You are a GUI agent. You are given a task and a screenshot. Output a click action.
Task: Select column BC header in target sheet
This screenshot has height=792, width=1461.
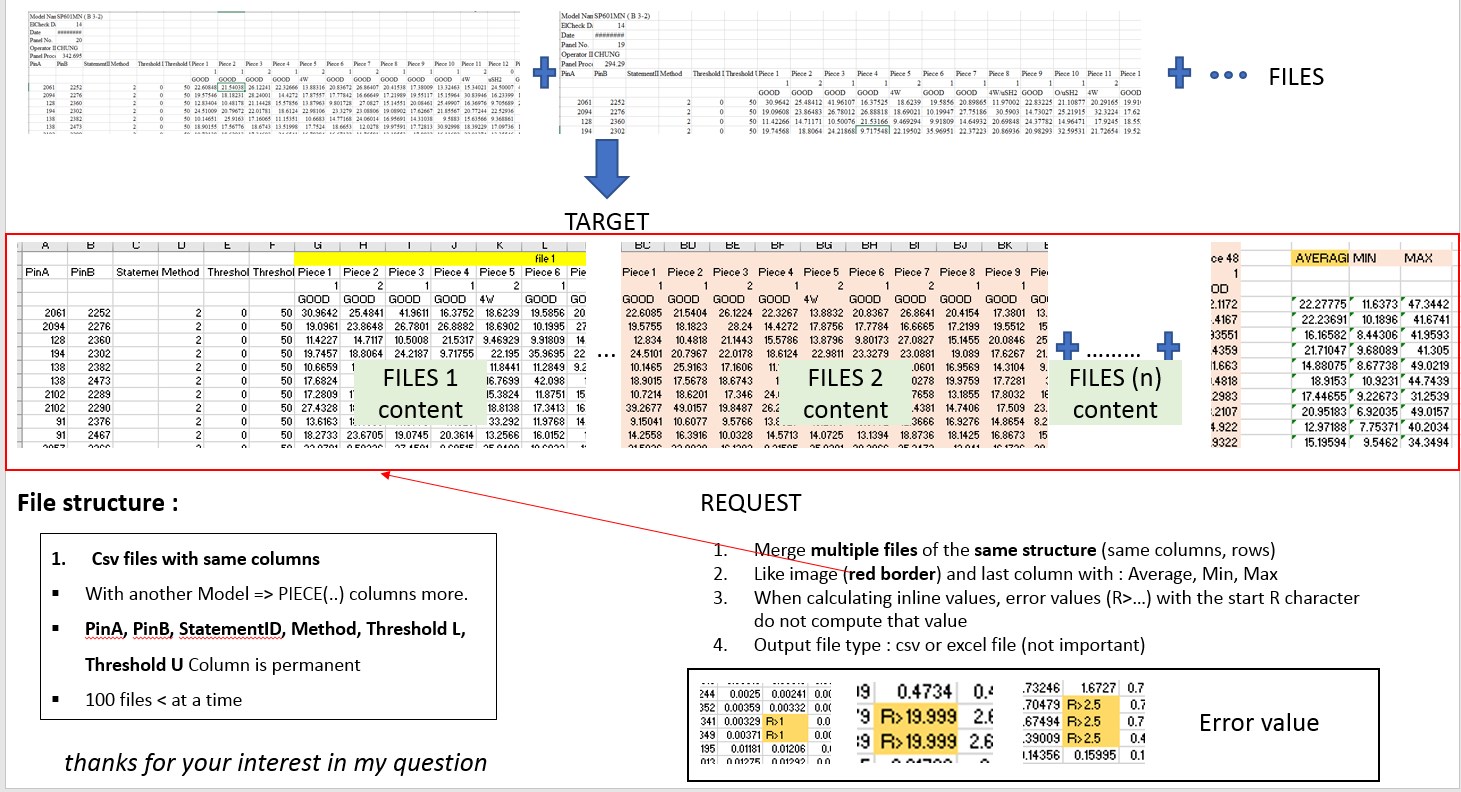[642, 245]
